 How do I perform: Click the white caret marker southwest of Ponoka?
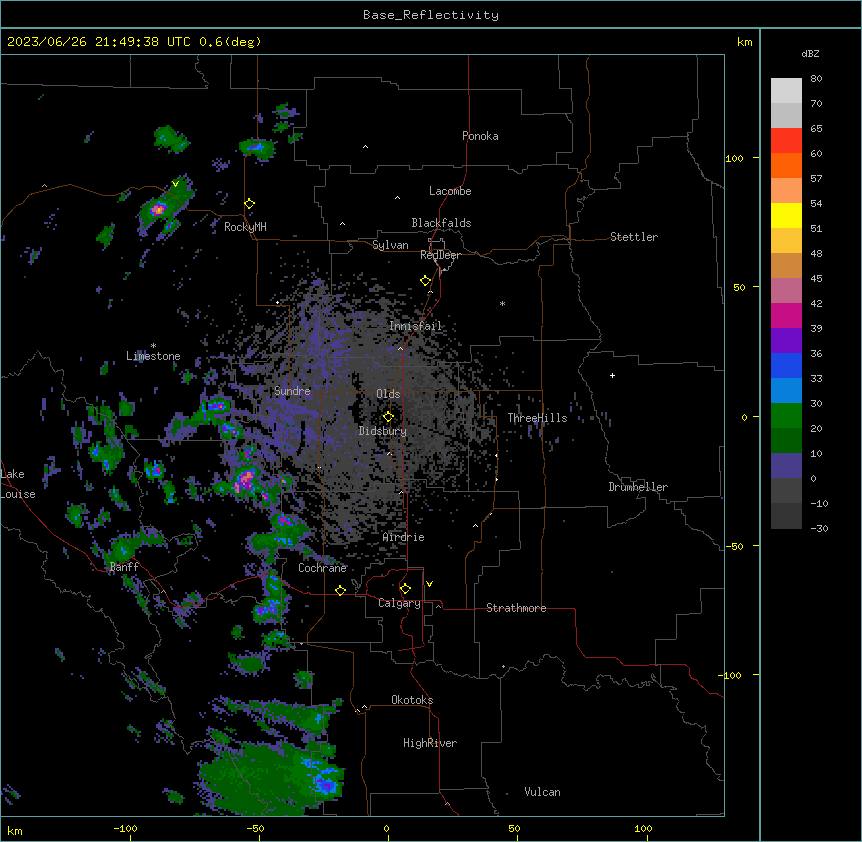tap(366, 147)
